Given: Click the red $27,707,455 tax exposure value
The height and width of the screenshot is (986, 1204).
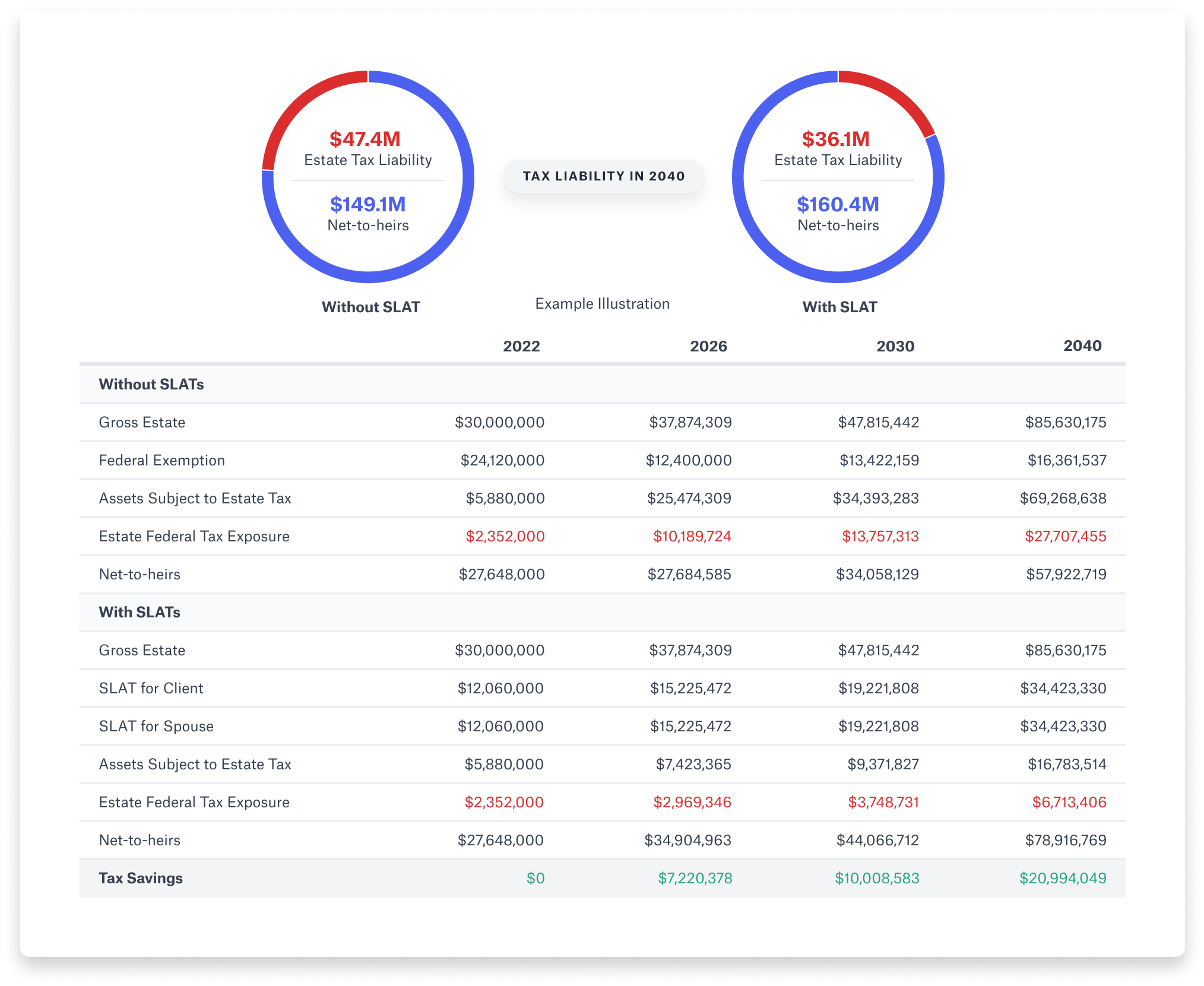Looking at the screenshot, I should tap(1065, 536).
